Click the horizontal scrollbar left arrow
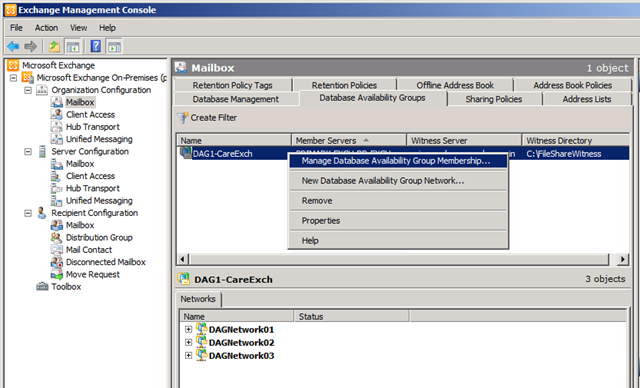The height and width of the screenshot is (388, 640). click(183, 259)
